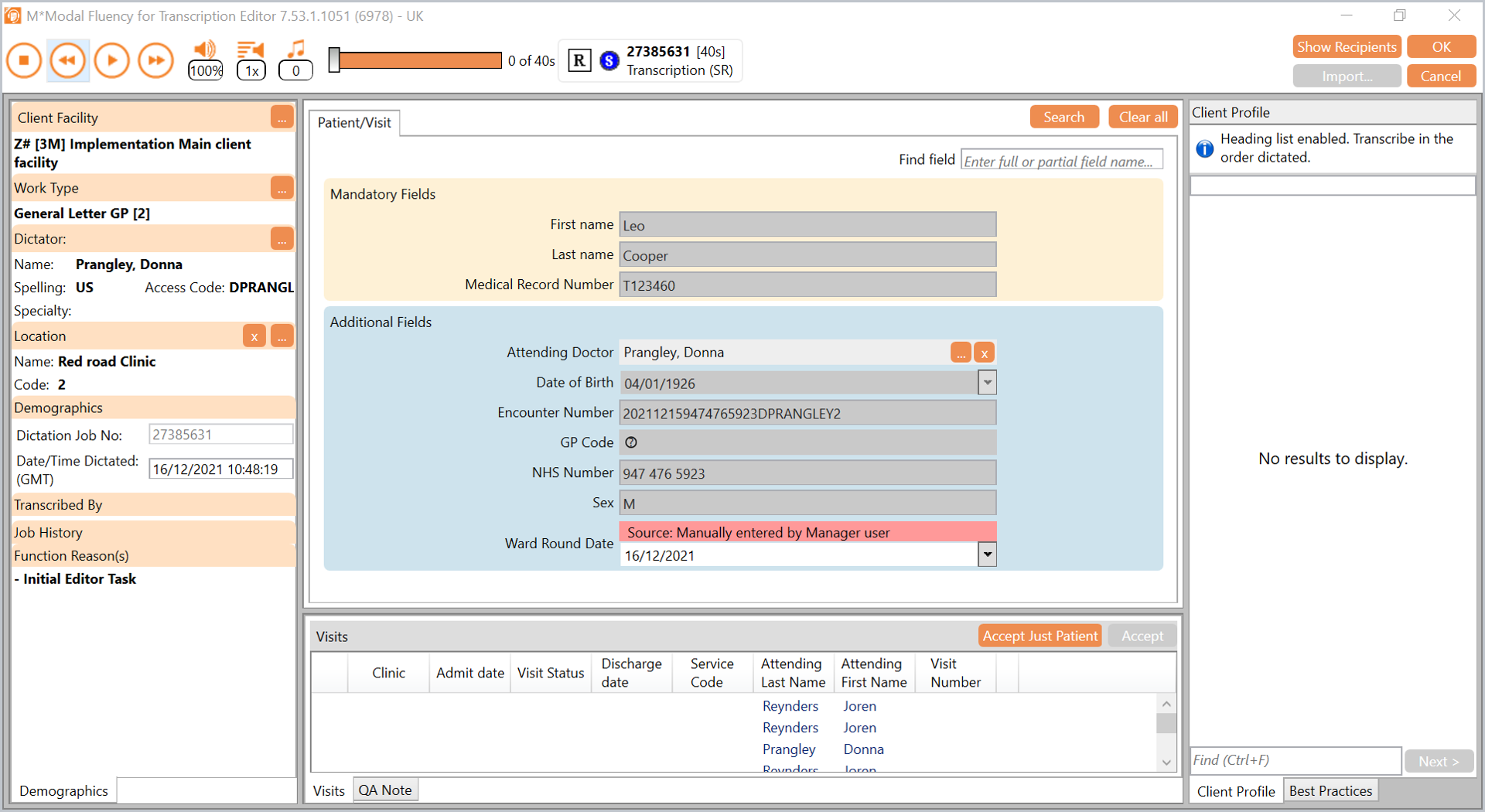Sort visits by Visit Status column
This screenshot has height=812, width=1485.
[551, 673]
